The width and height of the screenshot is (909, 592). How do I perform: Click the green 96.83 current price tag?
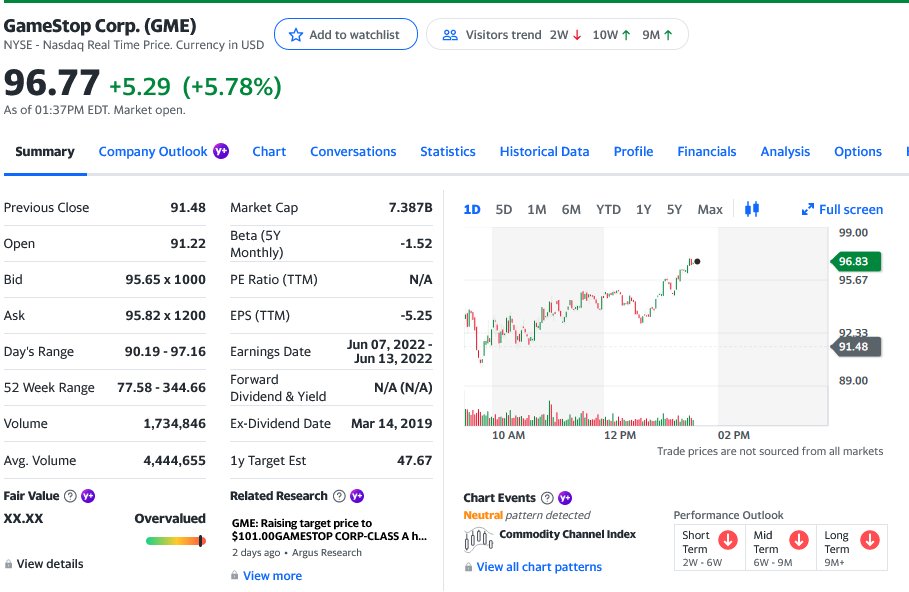pos(856,262)
